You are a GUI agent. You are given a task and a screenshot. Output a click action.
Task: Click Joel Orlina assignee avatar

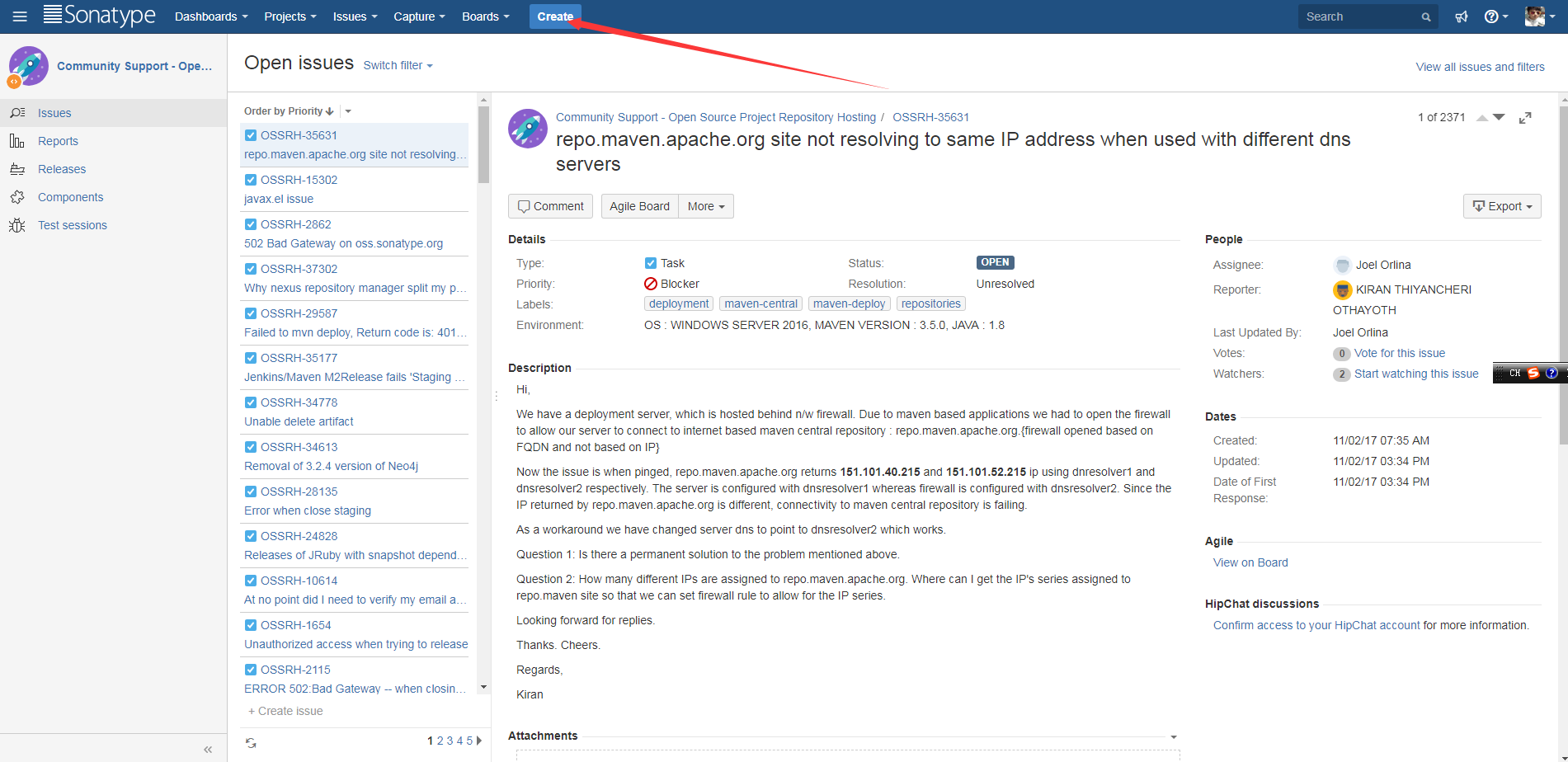tap(1342, 265)
